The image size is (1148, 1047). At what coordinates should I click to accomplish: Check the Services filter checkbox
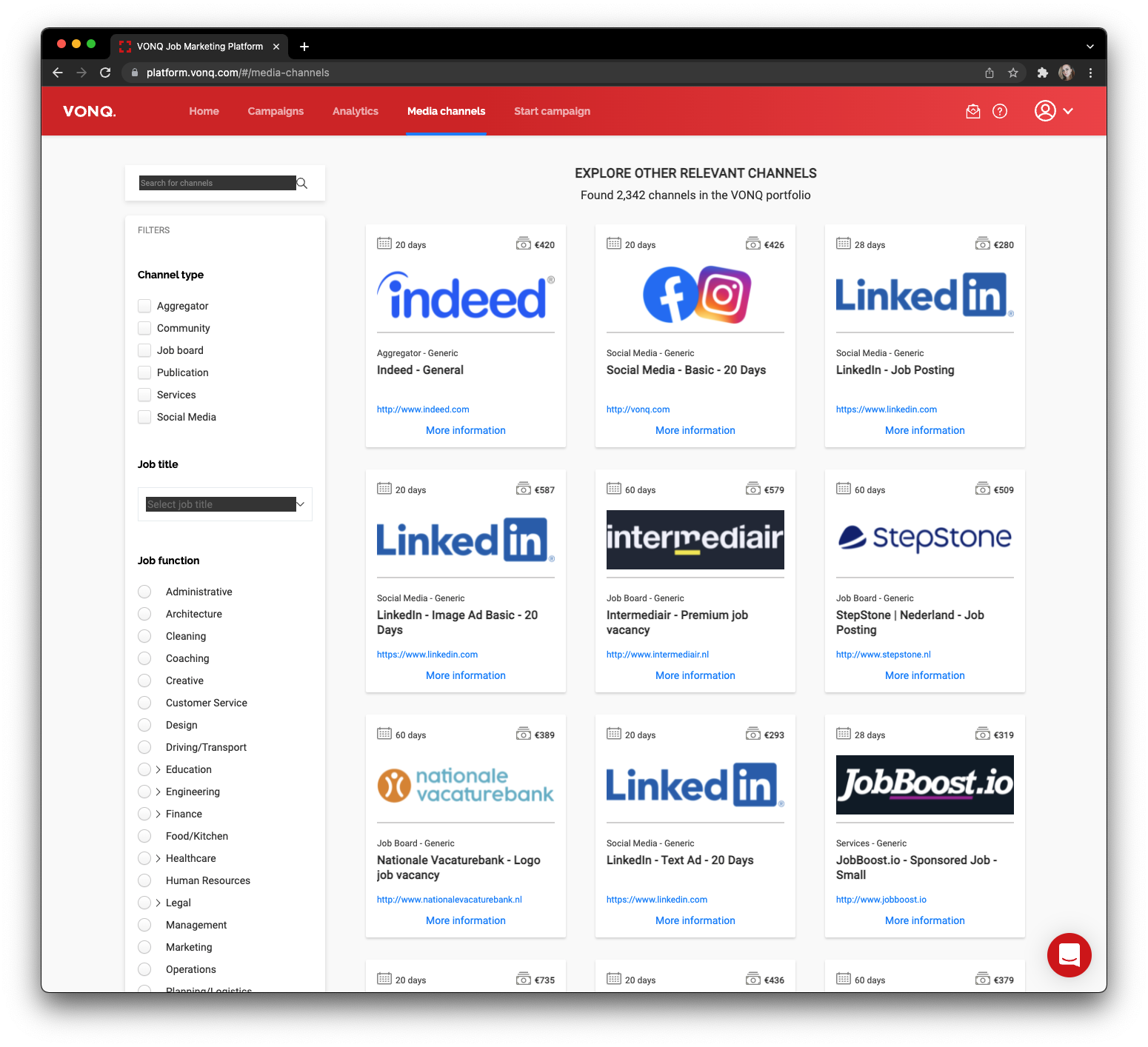[x=144, y=395]
